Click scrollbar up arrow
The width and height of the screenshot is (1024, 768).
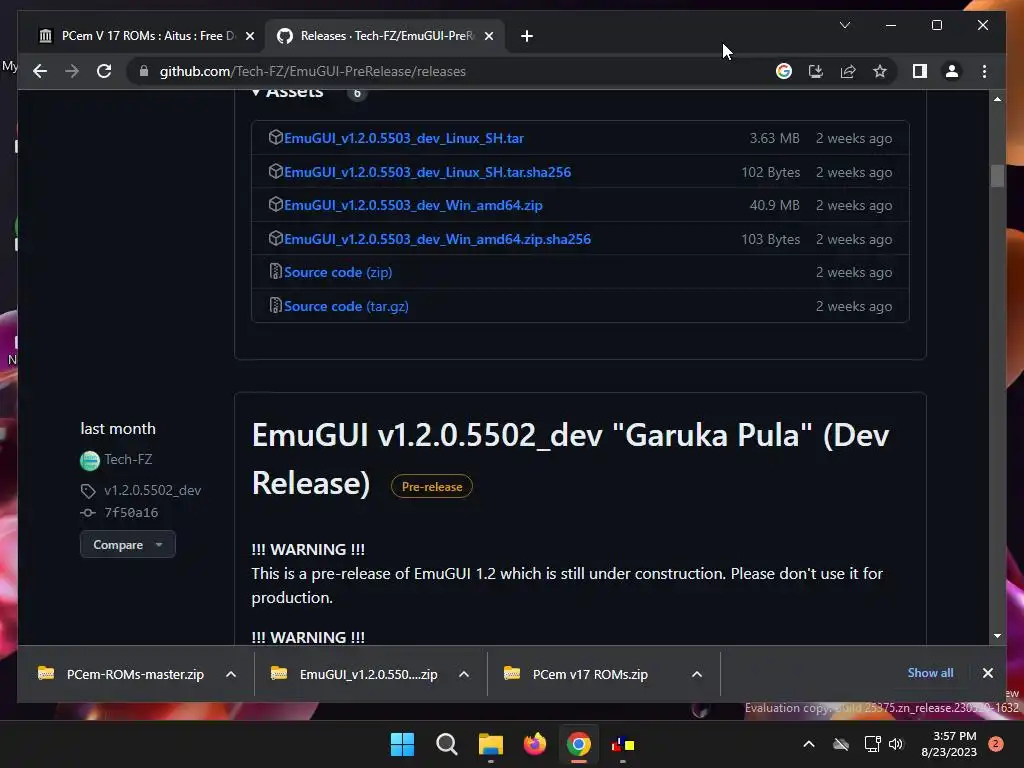point(997,99)
